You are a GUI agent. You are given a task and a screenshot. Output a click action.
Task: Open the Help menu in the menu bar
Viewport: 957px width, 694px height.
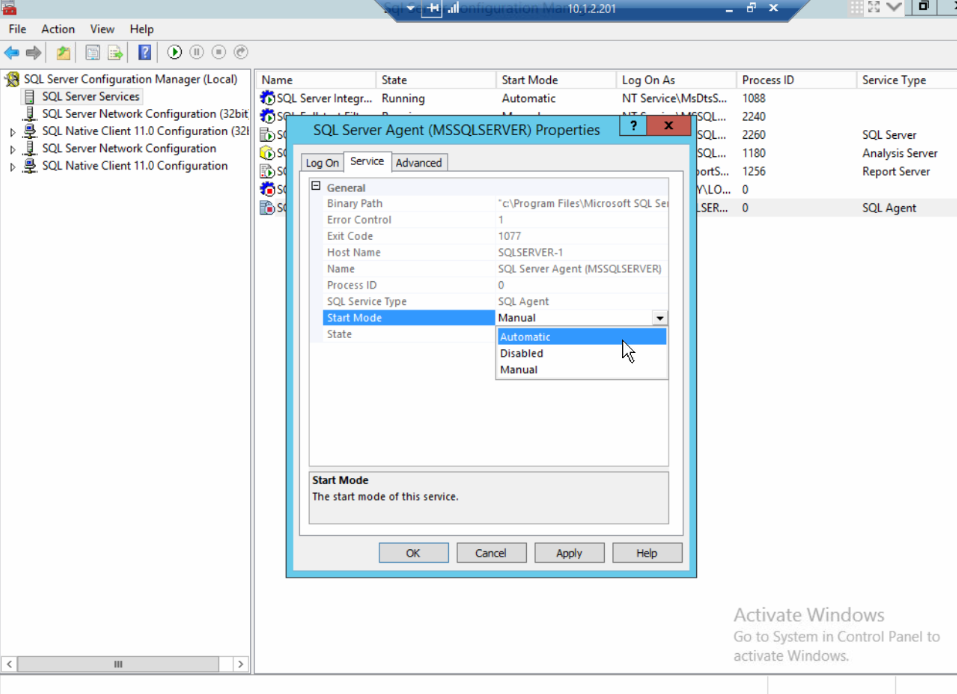142,29
